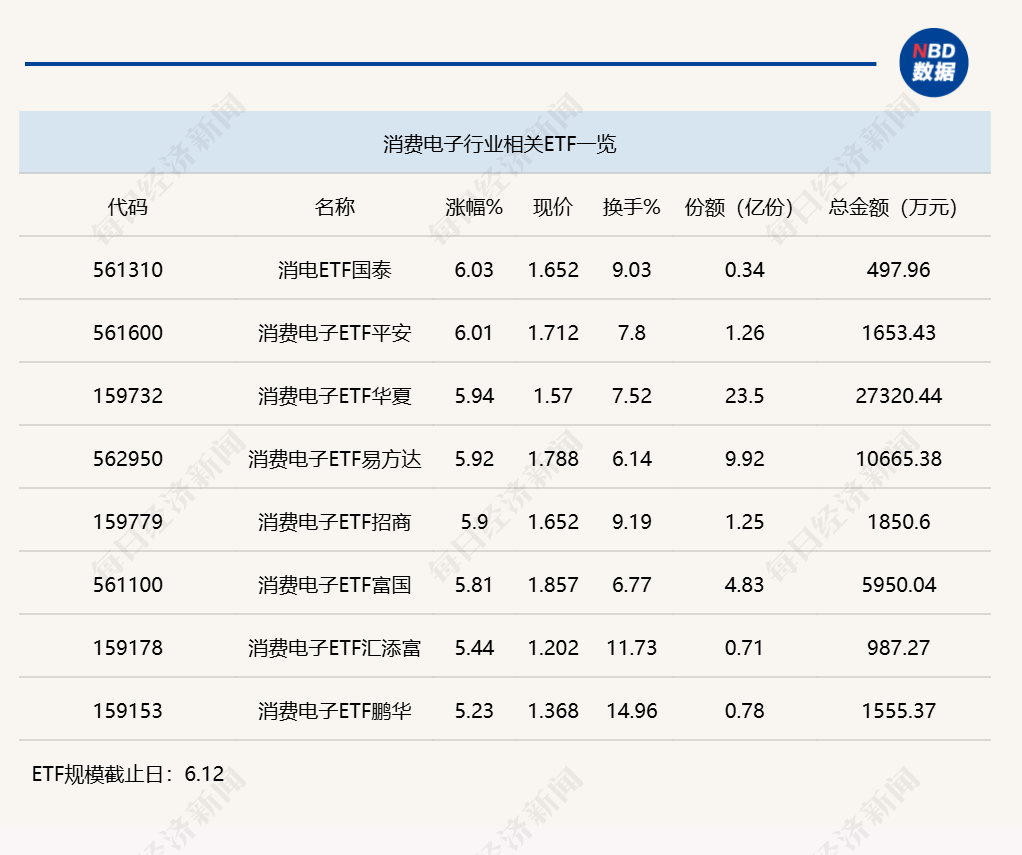Click the share value 4.83
This screenshot has width=1022, height=855.
[x=744, y=585]
